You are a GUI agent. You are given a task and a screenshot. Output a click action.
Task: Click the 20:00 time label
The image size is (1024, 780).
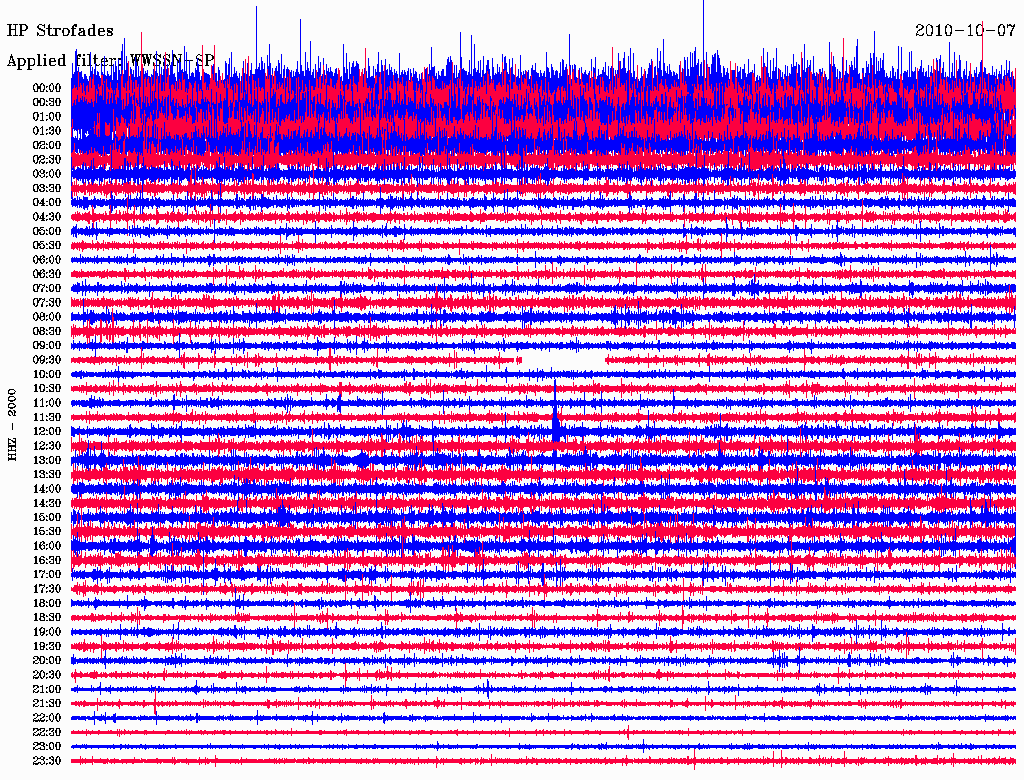(47, 660)
